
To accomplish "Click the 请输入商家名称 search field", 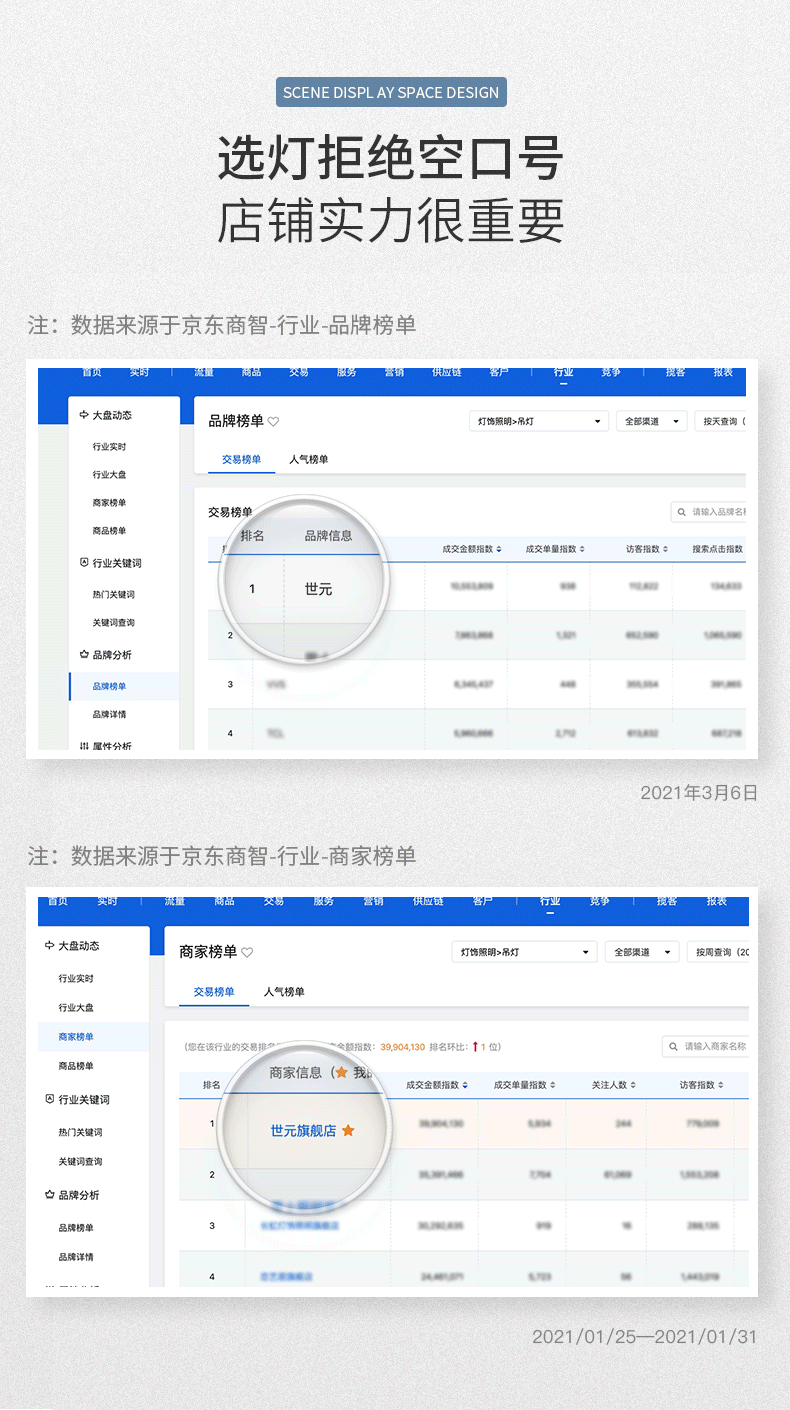I will pos(714,1046).
